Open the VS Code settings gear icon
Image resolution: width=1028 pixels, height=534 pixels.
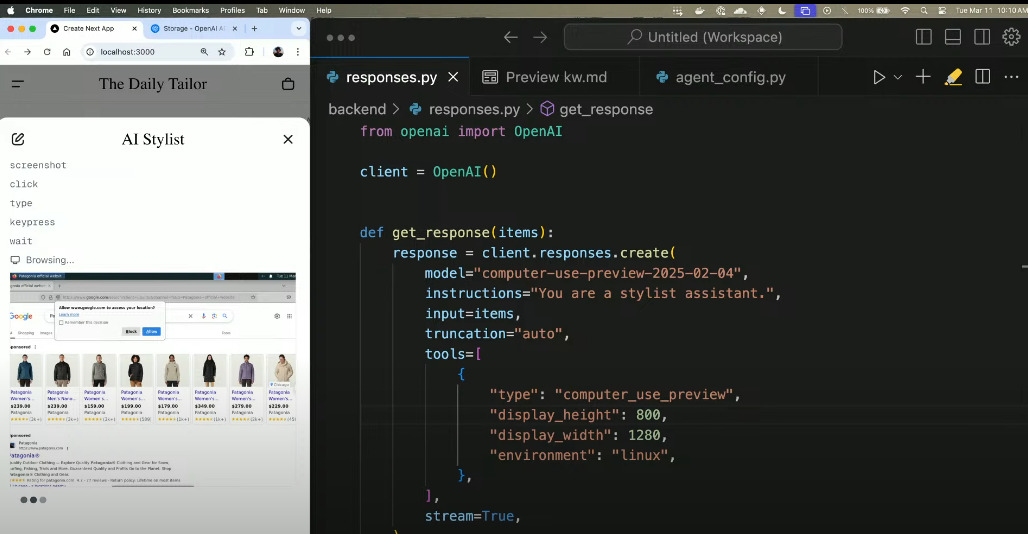pos(1012,37)
